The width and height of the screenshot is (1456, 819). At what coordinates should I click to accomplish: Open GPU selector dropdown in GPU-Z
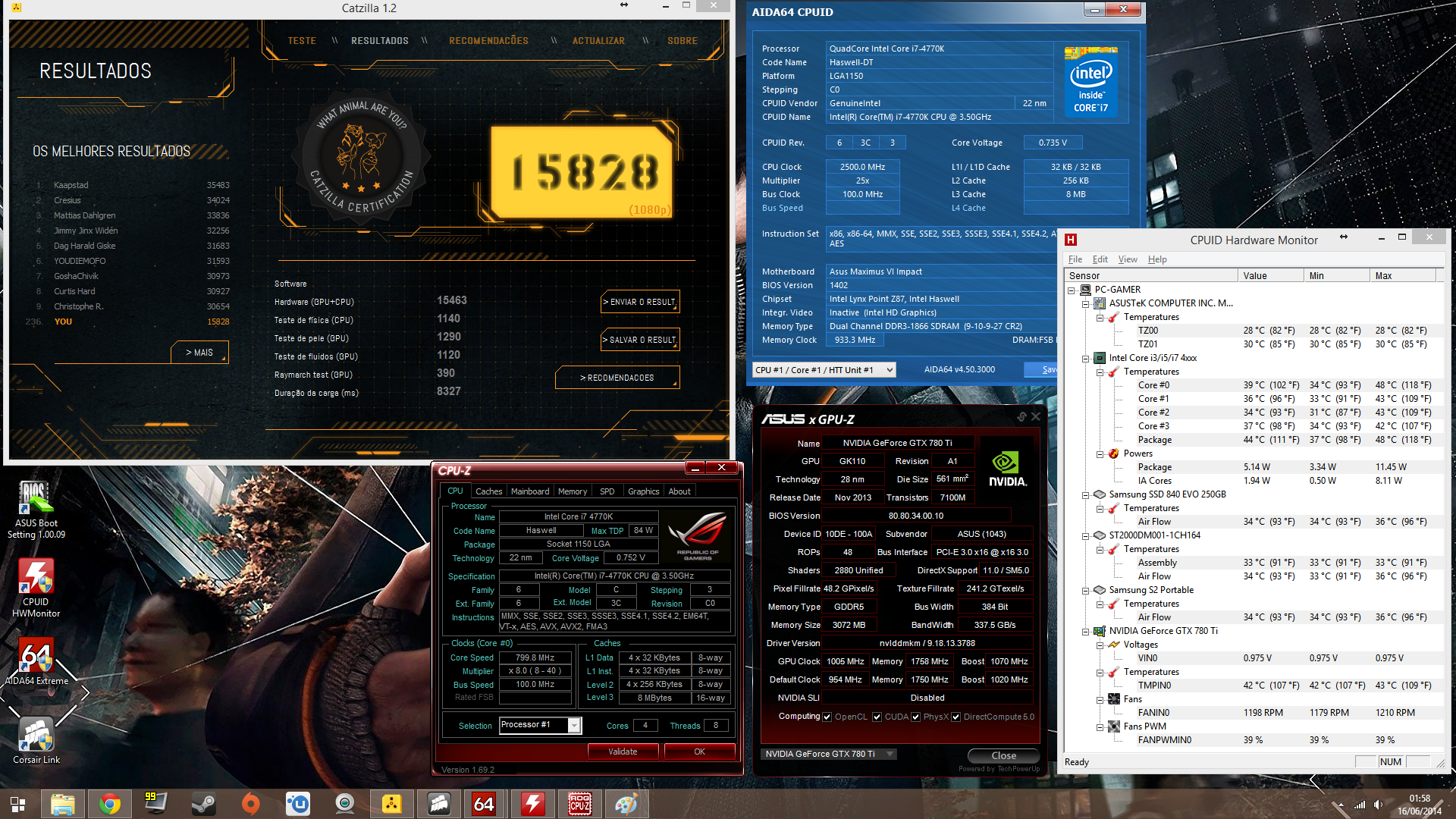click(x=828, y=754)
